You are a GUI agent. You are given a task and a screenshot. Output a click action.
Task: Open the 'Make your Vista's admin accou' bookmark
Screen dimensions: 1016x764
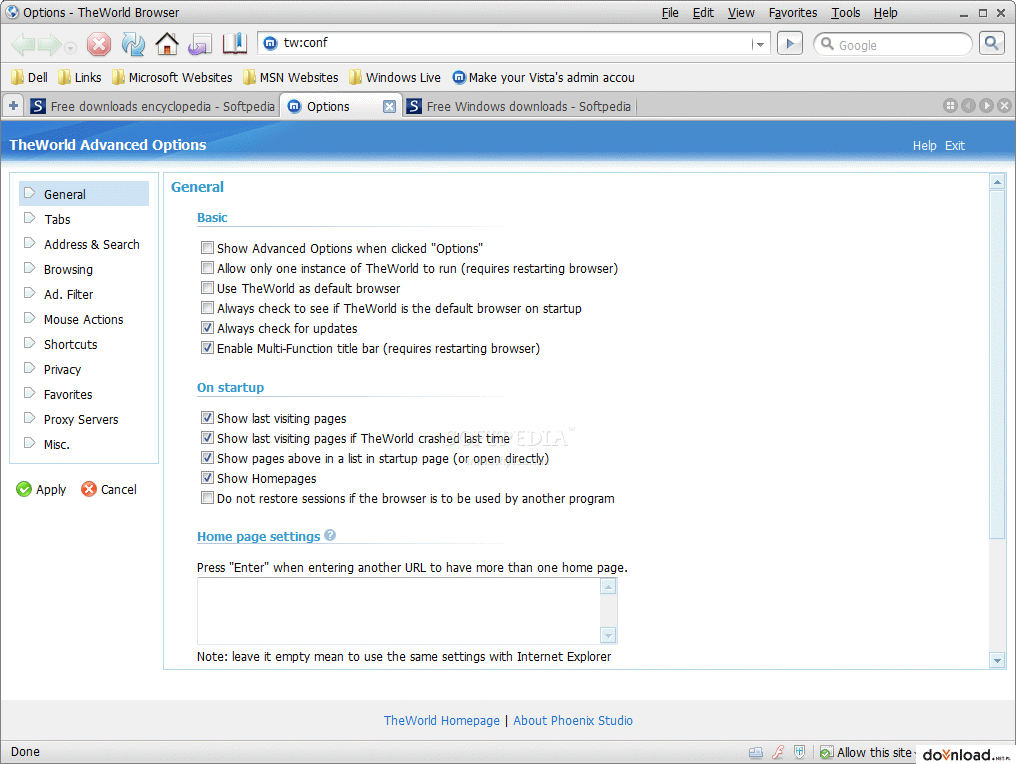click(543, 78)
